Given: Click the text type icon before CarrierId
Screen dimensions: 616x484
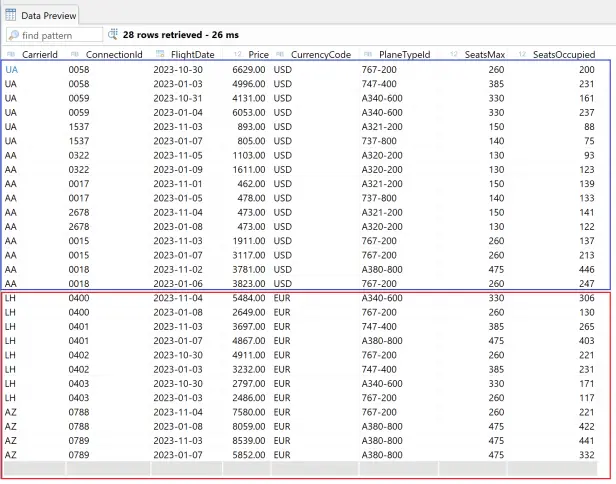Looking at the screenshot, I should (11, 54).
